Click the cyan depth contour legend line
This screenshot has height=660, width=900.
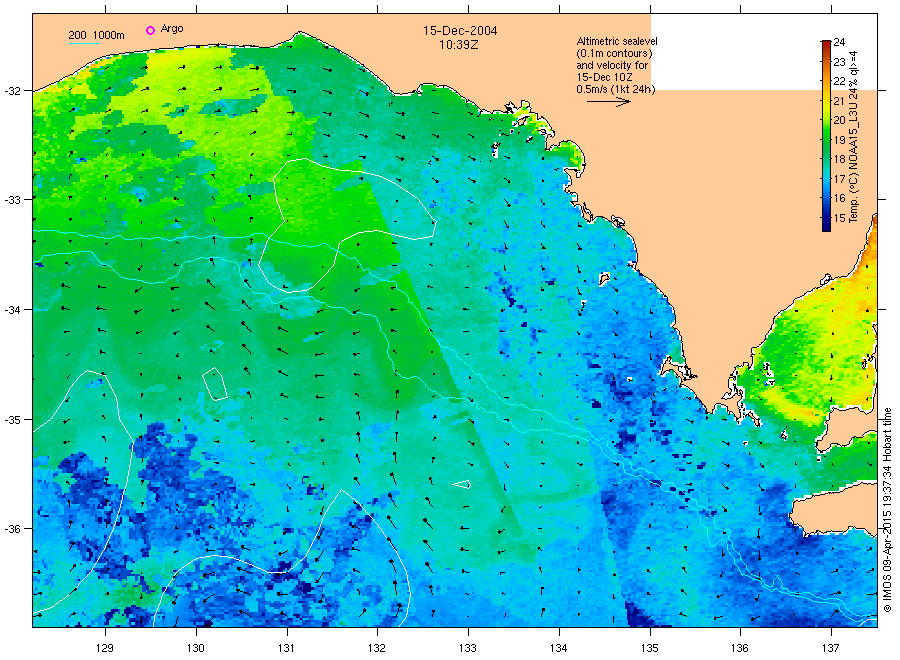pyautogui.click(x=84, y=43)
